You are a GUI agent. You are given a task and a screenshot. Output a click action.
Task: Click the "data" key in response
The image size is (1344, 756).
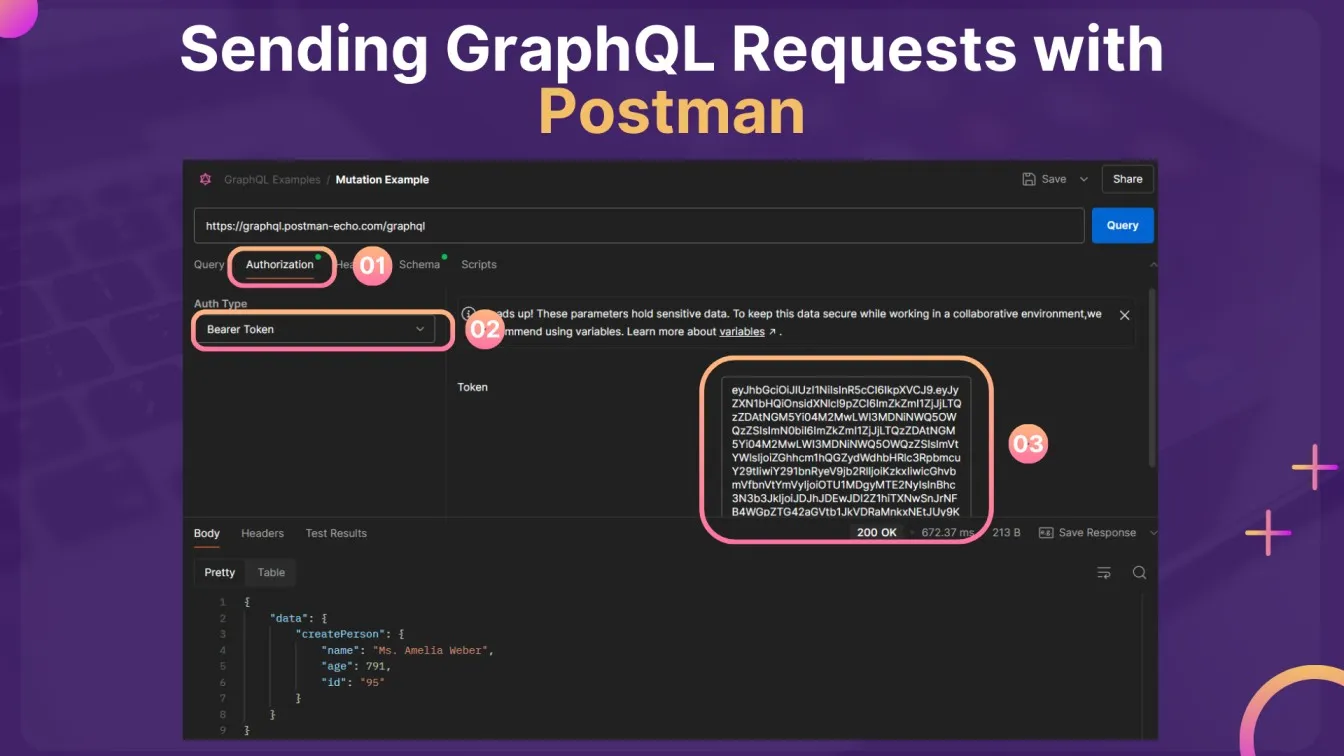click(x=288, y=619)
